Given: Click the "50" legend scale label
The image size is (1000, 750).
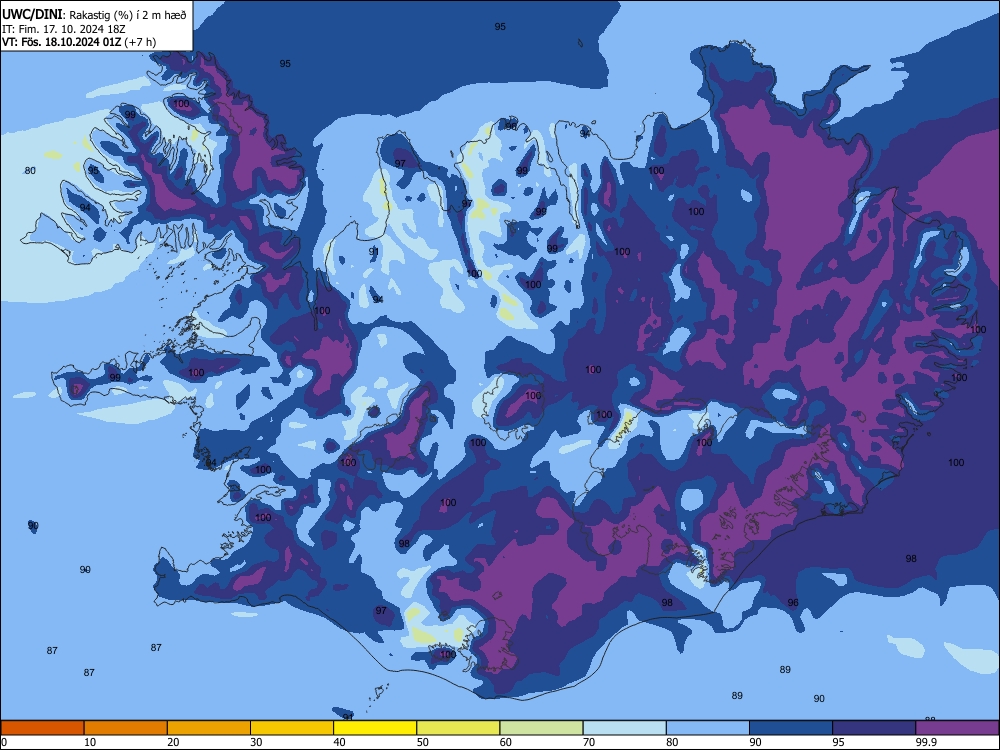Looking at the screenshot, I should 422,742.
